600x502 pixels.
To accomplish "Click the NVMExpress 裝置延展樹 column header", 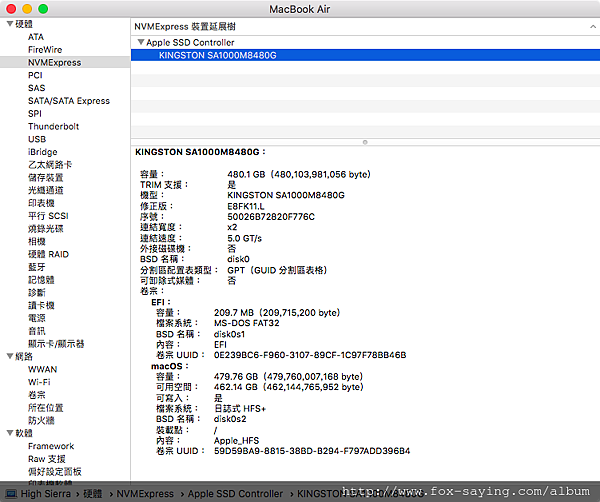I will (x=365, y=26).
